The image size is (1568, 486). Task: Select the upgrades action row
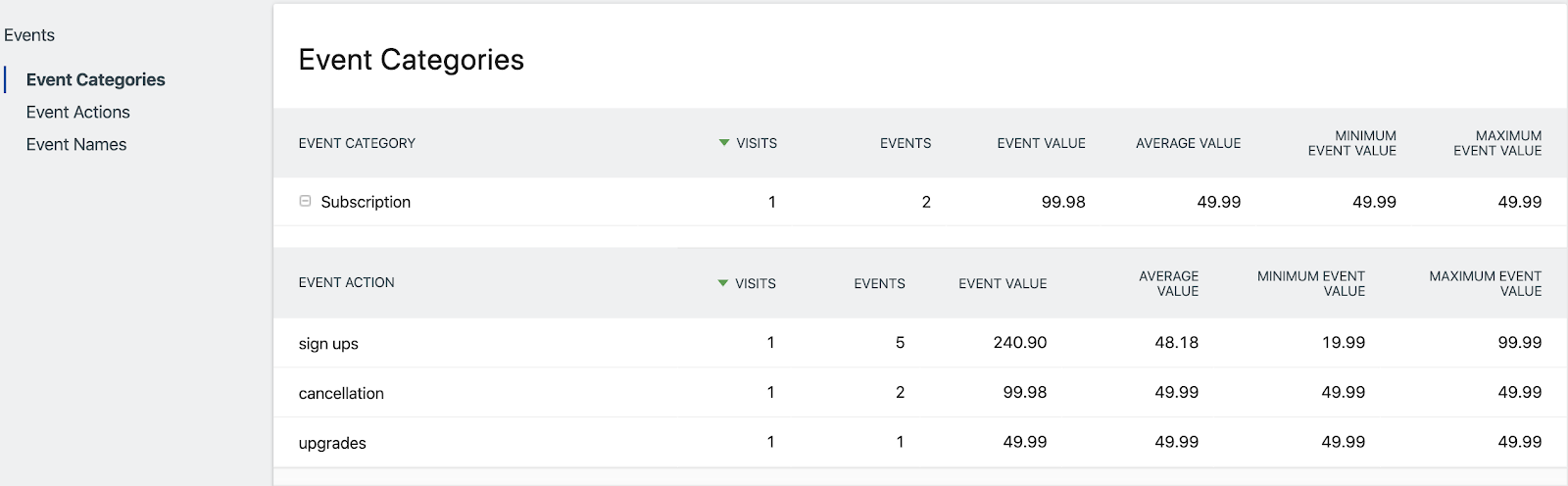click(332, 443)
